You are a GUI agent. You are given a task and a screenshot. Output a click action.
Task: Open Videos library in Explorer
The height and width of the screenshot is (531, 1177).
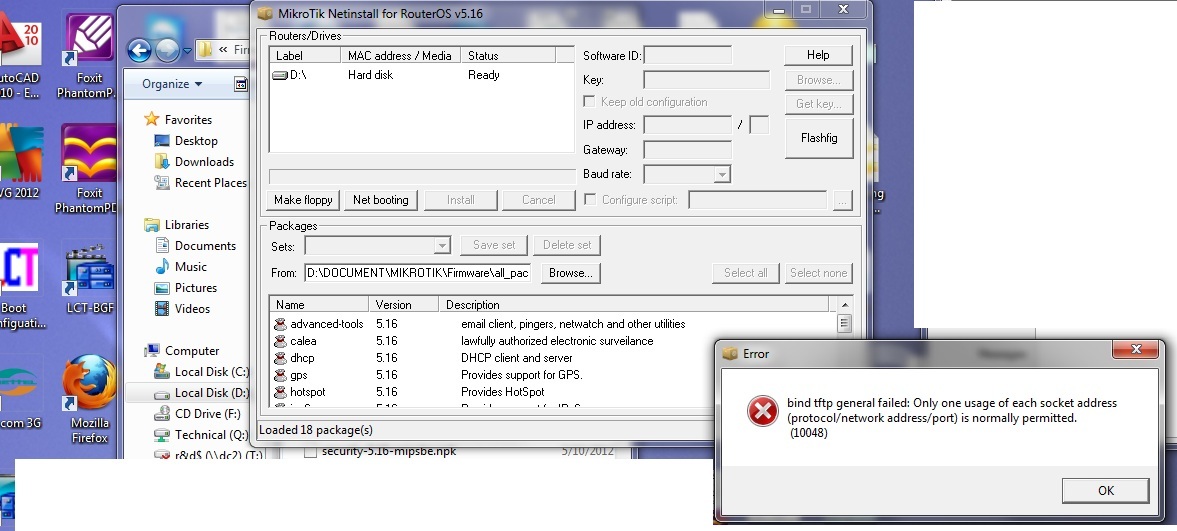coord(192,309)
